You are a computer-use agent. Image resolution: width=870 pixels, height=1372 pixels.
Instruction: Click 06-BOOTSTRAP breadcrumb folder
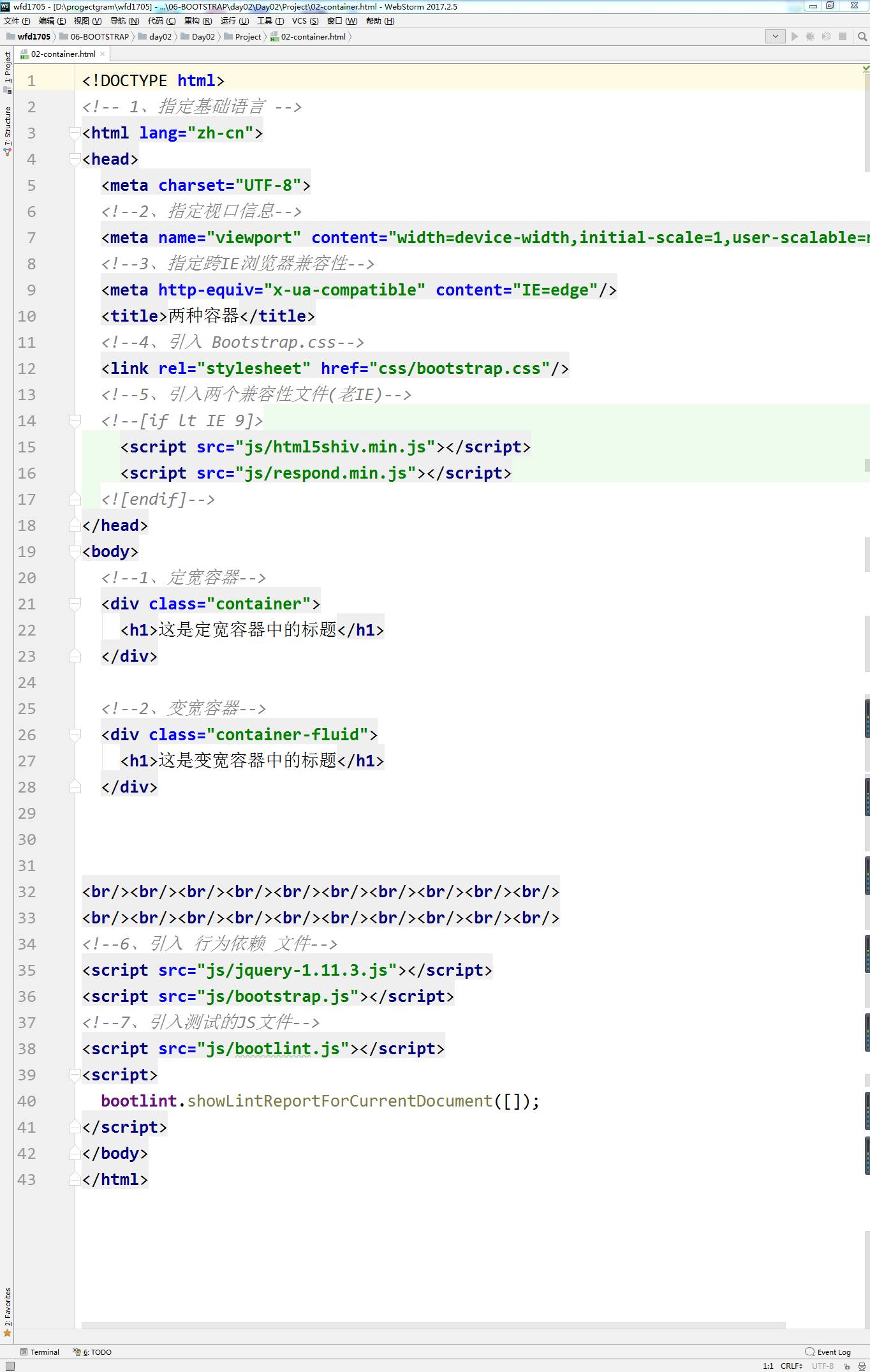click(94, 36)
